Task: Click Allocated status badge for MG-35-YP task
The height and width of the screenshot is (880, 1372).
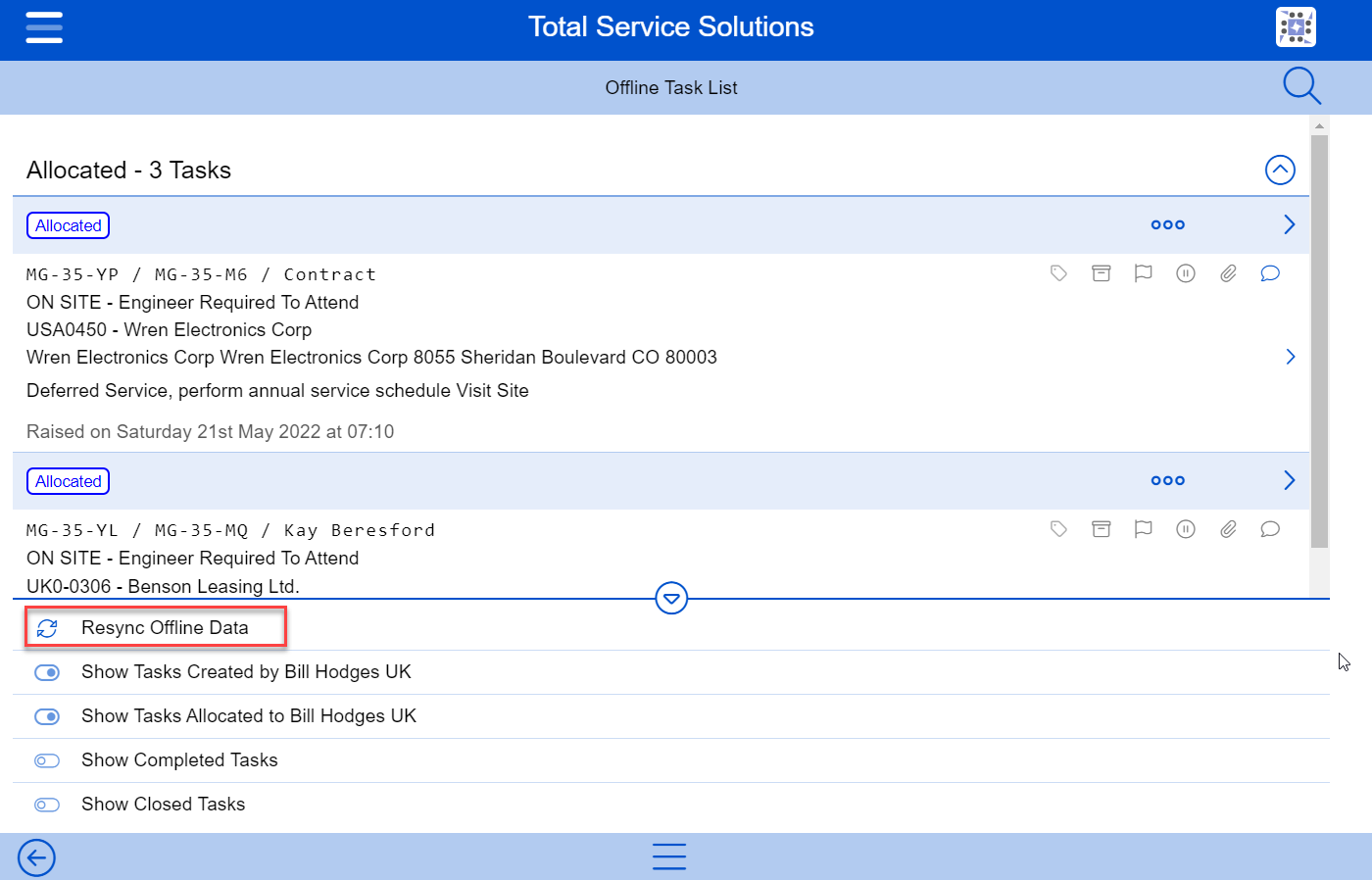Action: coord(68,225)
